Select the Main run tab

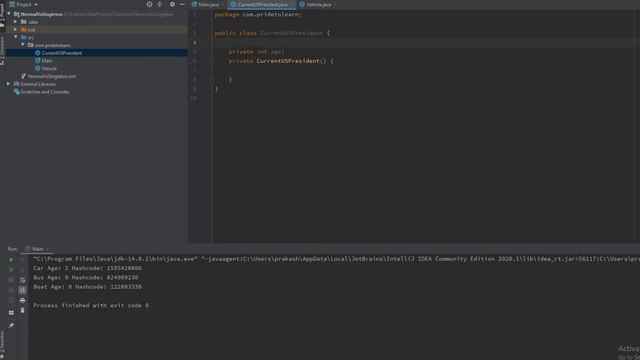37,249
